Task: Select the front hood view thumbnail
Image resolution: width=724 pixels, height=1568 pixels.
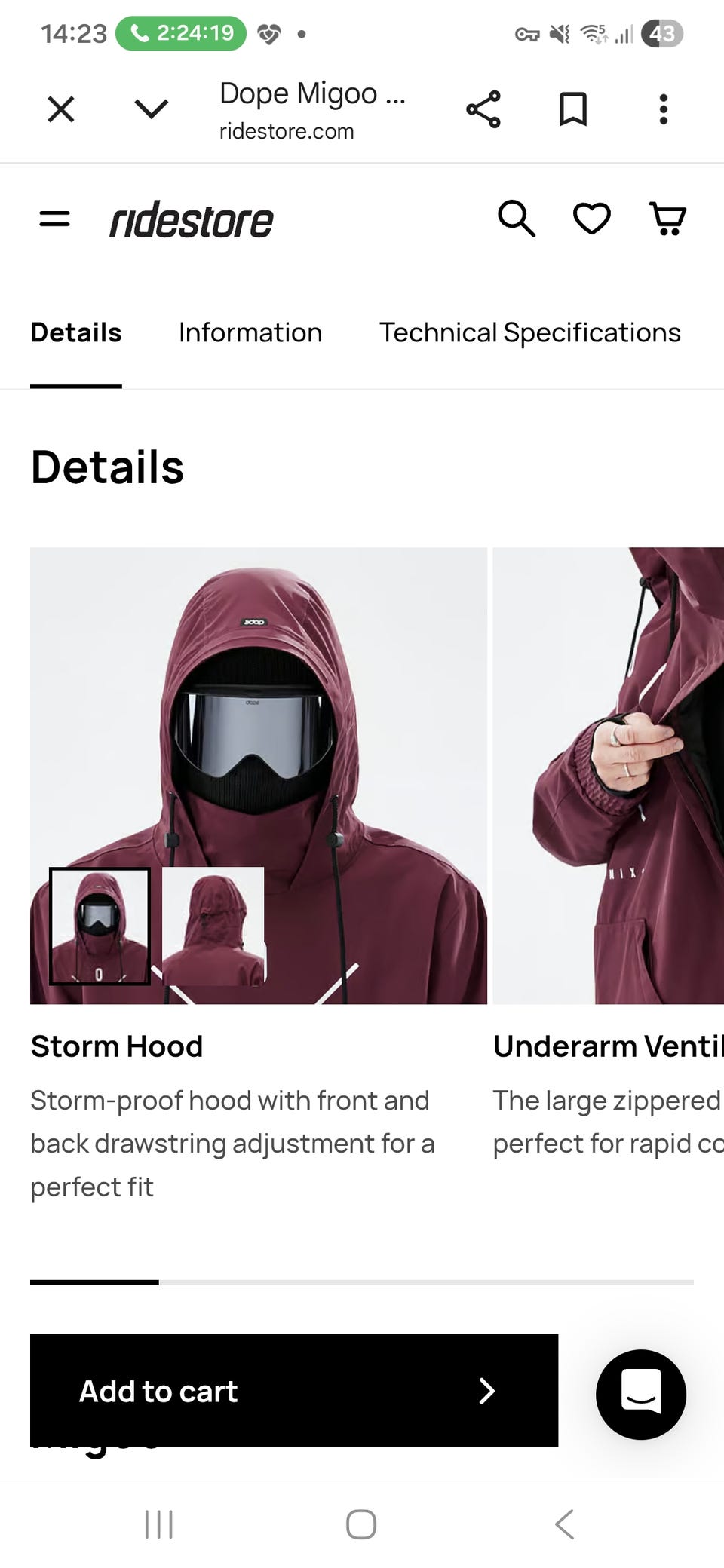Action: [100, 926]
